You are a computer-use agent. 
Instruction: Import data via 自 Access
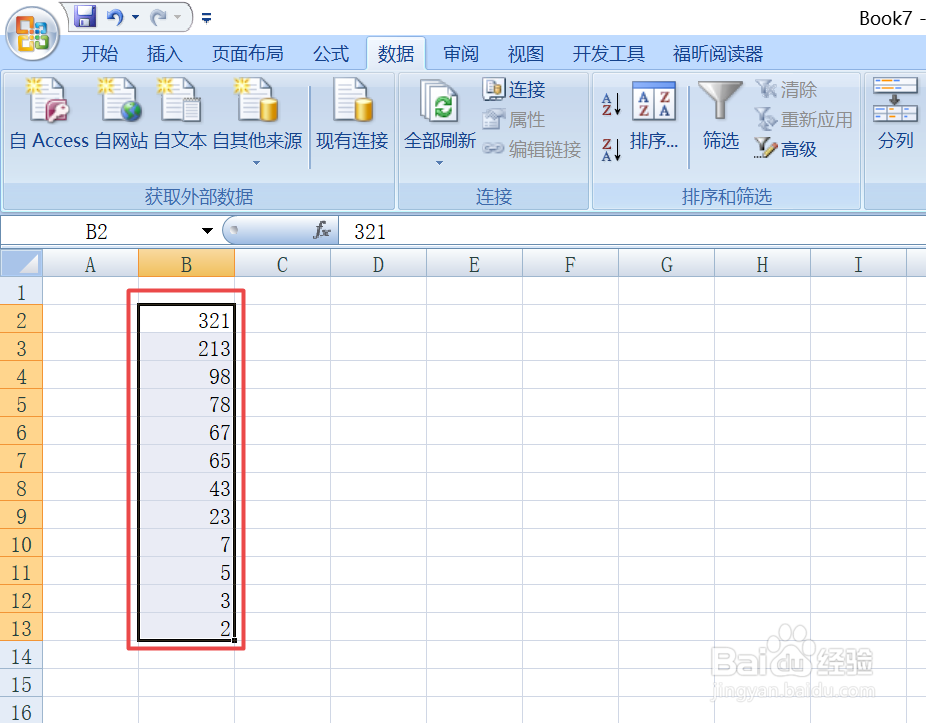49,115
